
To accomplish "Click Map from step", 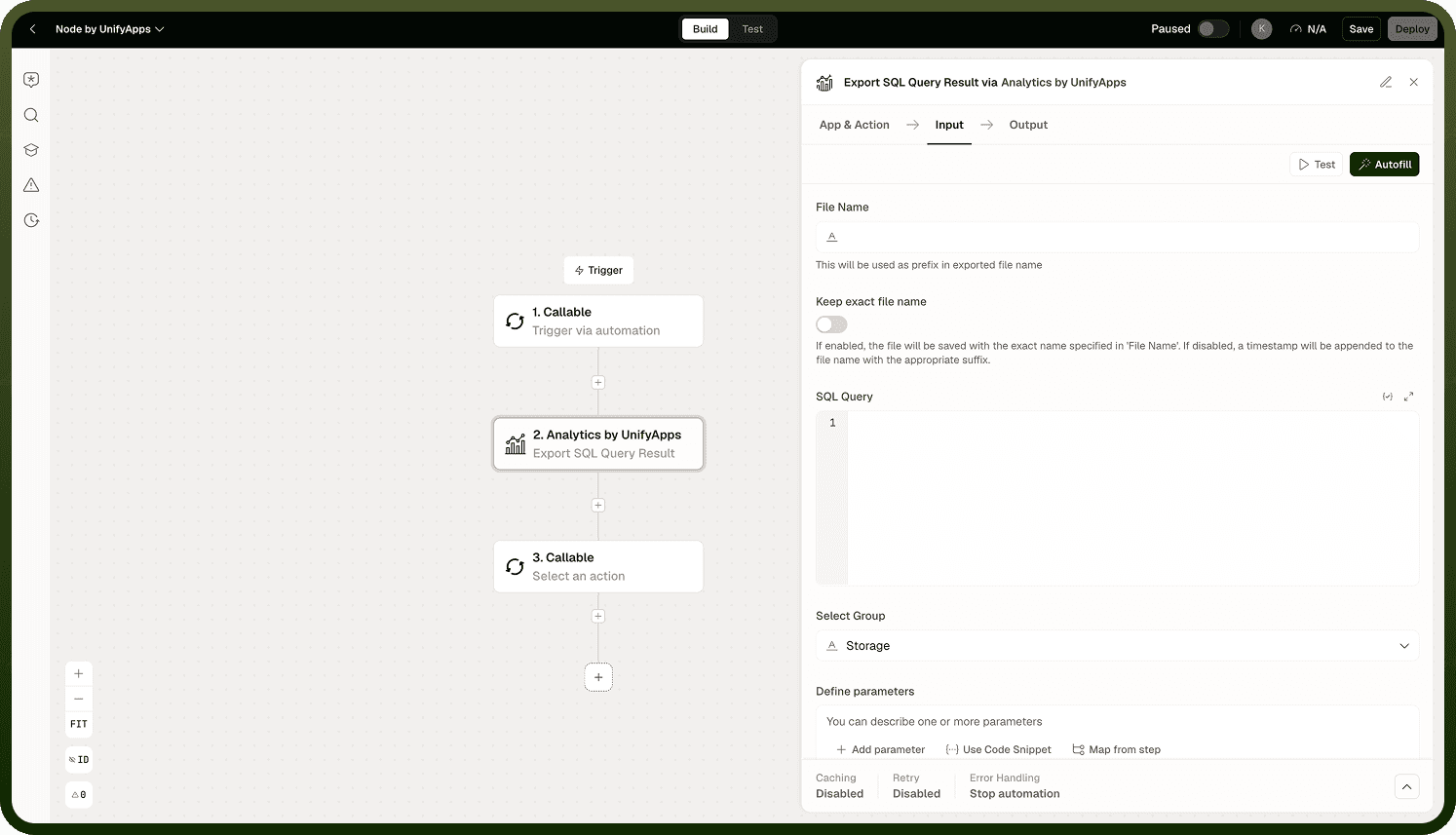I will pyautogui.click(x=1117, y=749).
